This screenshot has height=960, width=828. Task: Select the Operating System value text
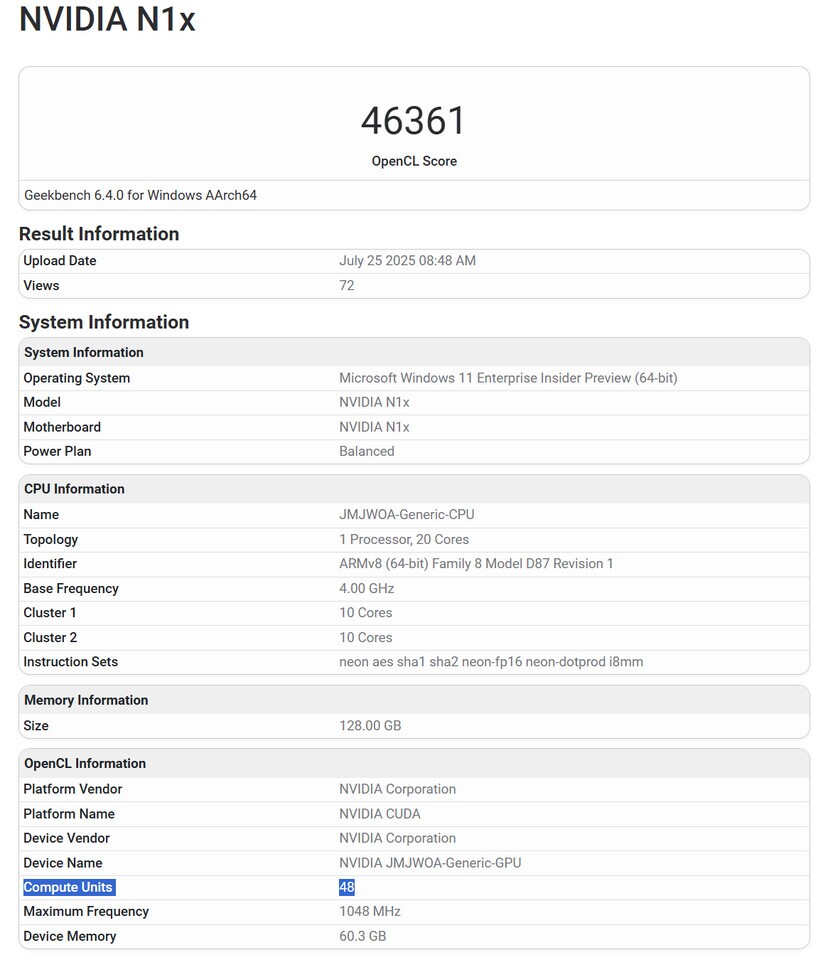(506, 378)
